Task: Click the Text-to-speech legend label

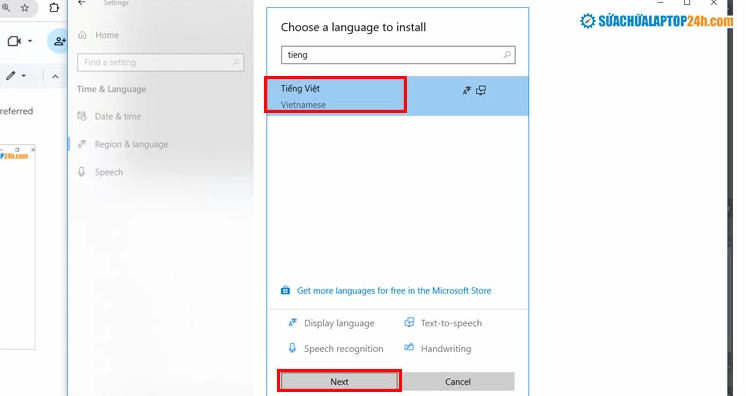Action: [451, 323]
